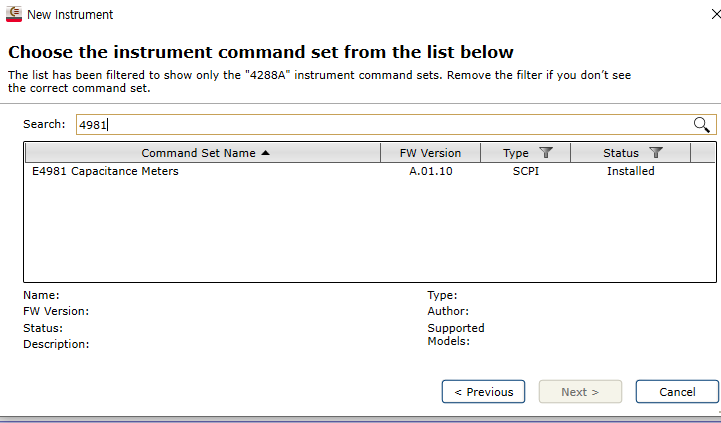Viewport: 721px width, 423px height.
Task: Click the blank header after the Status column
Action: 703,153
